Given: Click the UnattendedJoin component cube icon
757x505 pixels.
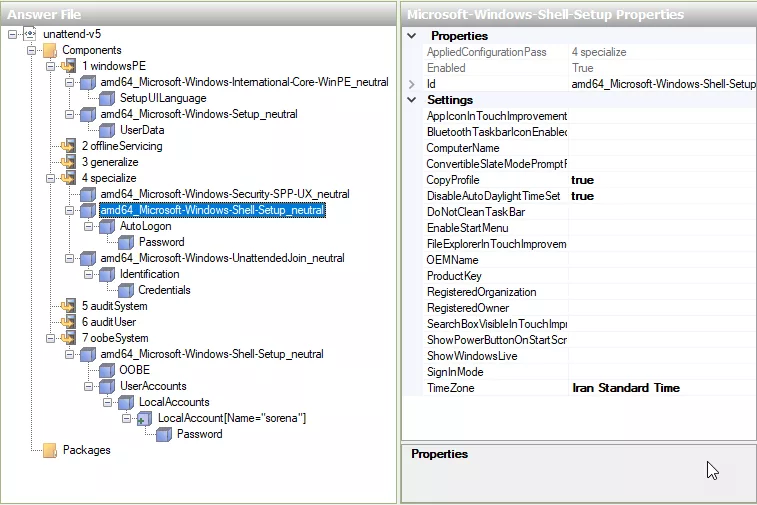Looking at the screenshot, I should [88, 258].
